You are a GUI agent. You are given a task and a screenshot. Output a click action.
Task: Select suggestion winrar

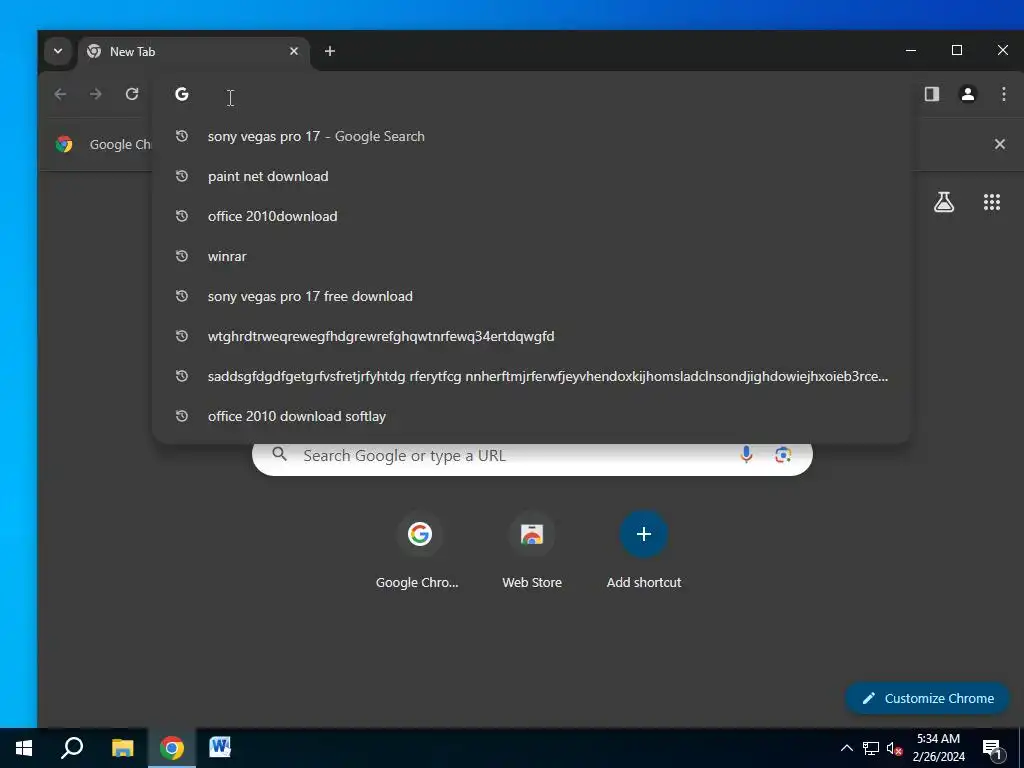click(531, 256)
